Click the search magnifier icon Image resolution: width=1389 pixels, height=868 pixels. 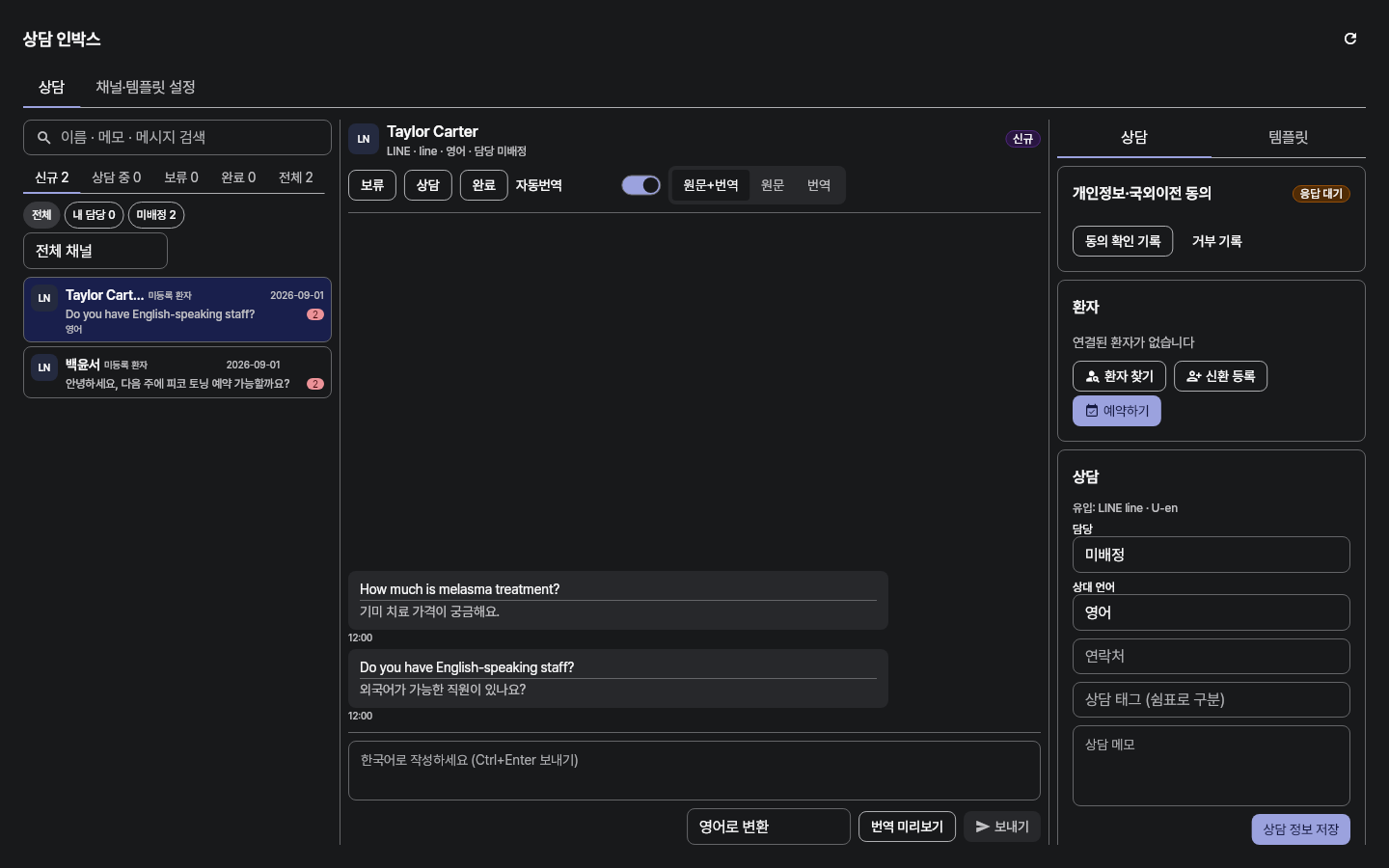click(43, 138)
